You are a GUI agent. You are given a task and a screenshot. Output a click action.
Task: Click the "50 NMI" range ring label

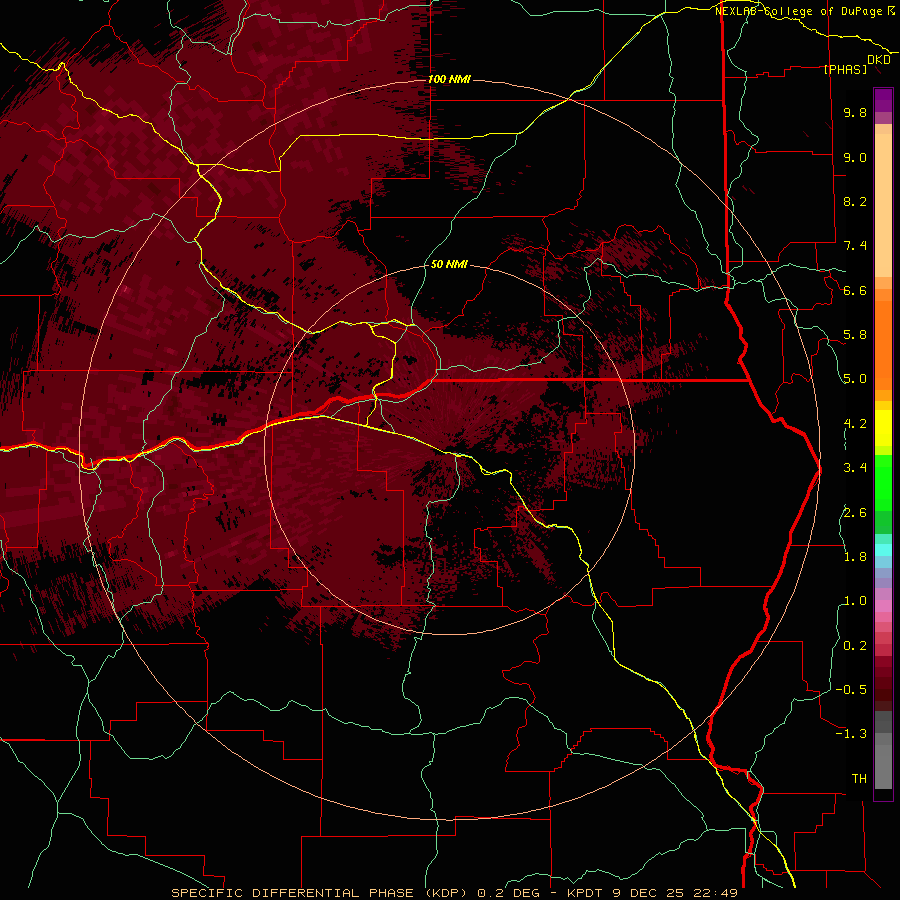tap(449, 264)
